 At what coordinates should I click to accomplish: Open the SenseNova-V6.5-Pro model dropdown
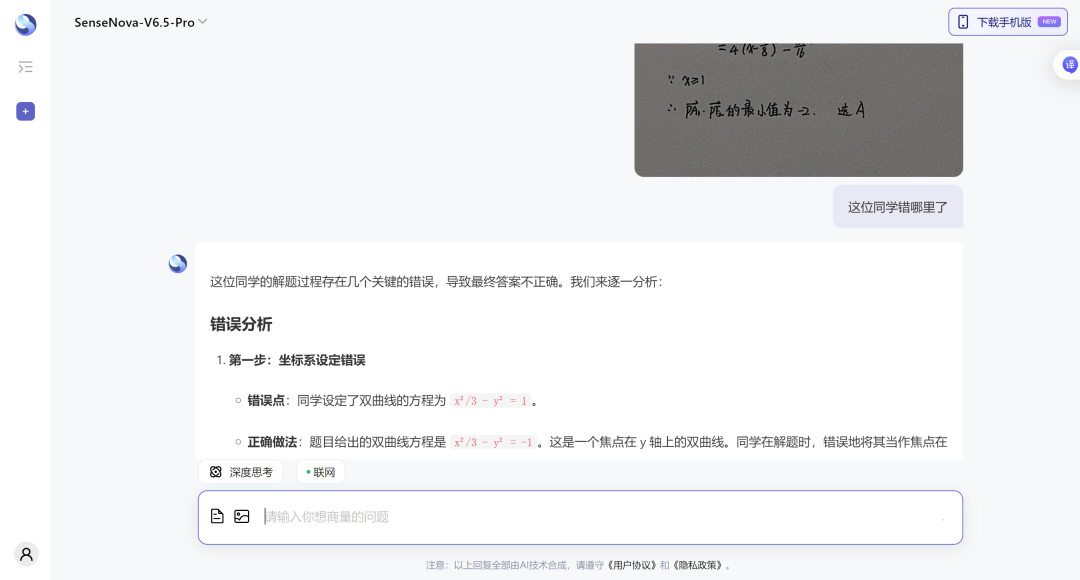tap(141, 22)
